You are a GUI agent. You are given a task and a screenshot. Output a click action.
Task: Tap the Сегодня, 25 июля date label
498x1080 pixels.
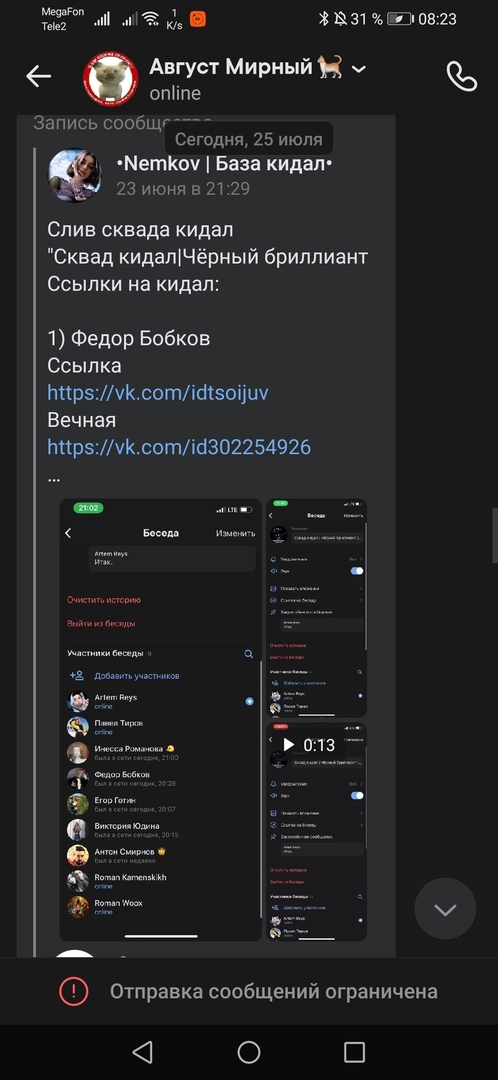(249, 139)
